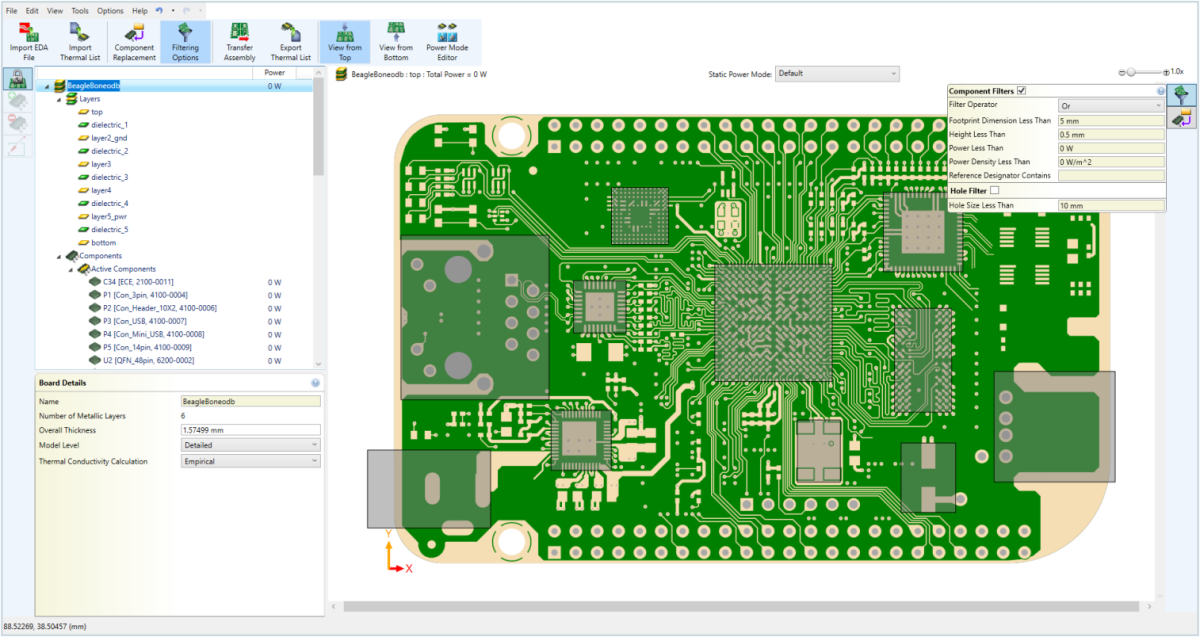The height and width of the screenshot is (637, 1200).
Task: Open the Component Replacement tool
Action: (x=133, y=42)
